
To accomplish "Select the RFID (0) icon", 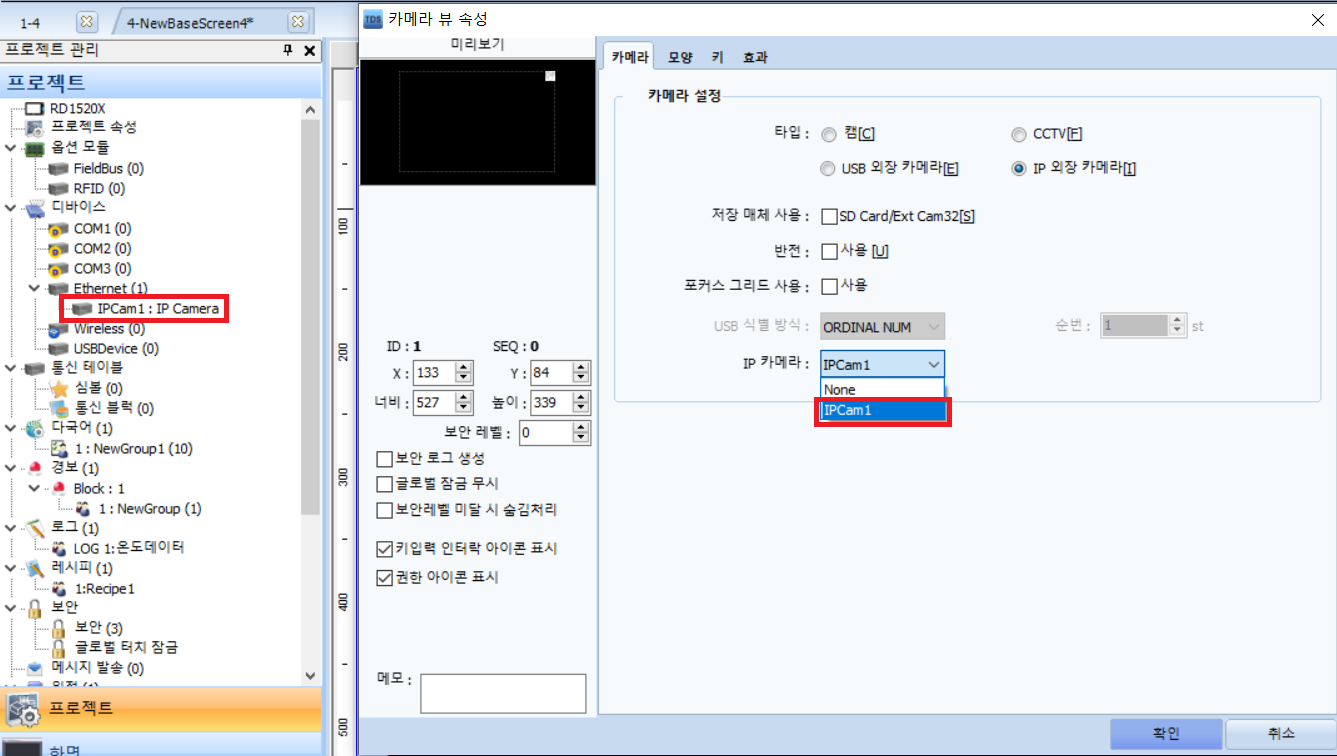I will [58, 188].
